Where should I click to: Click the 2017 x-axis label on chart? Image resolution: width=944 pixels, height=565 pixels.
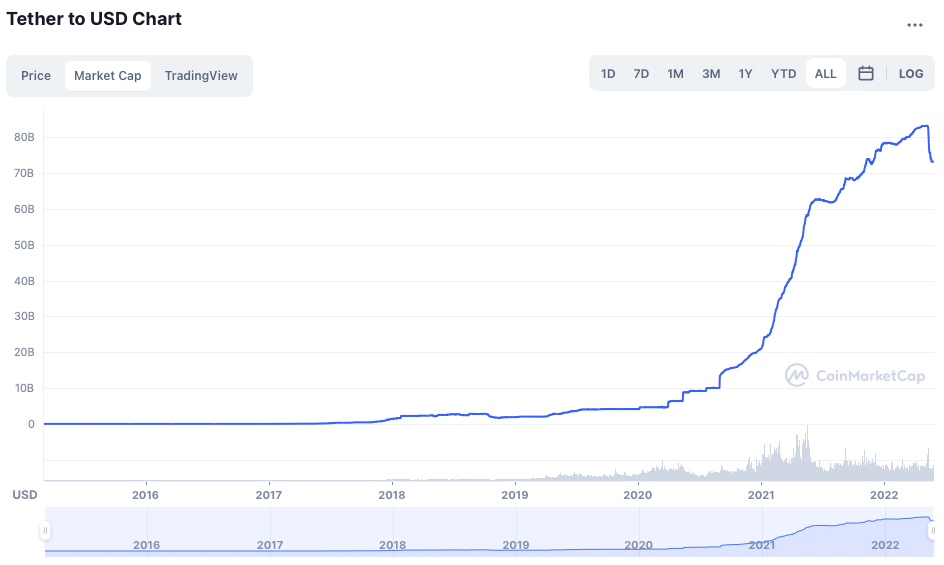click(269, 495)
